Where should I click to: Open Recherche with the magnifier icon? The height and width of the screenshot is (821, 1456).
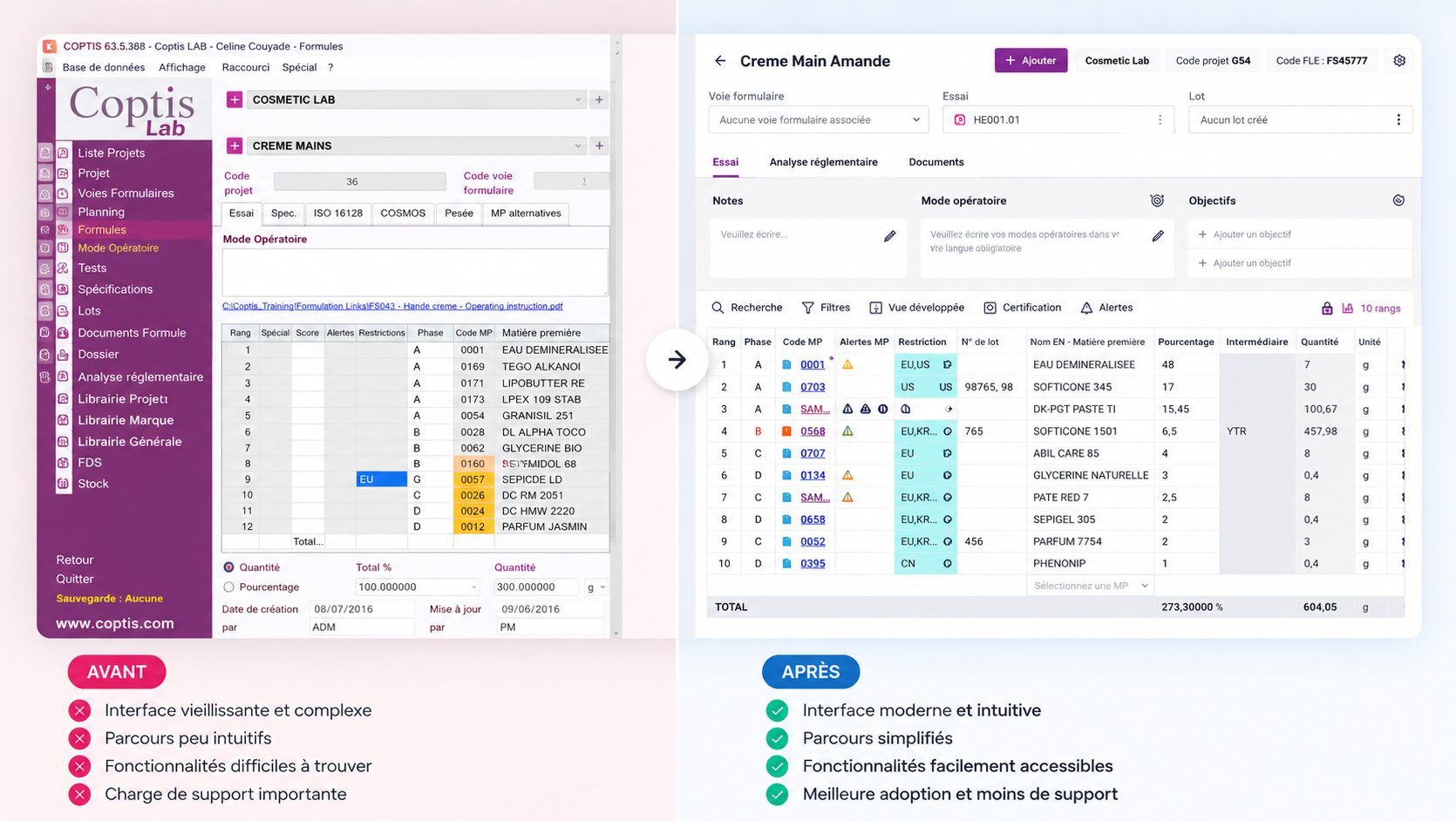[x=747, y=308]
